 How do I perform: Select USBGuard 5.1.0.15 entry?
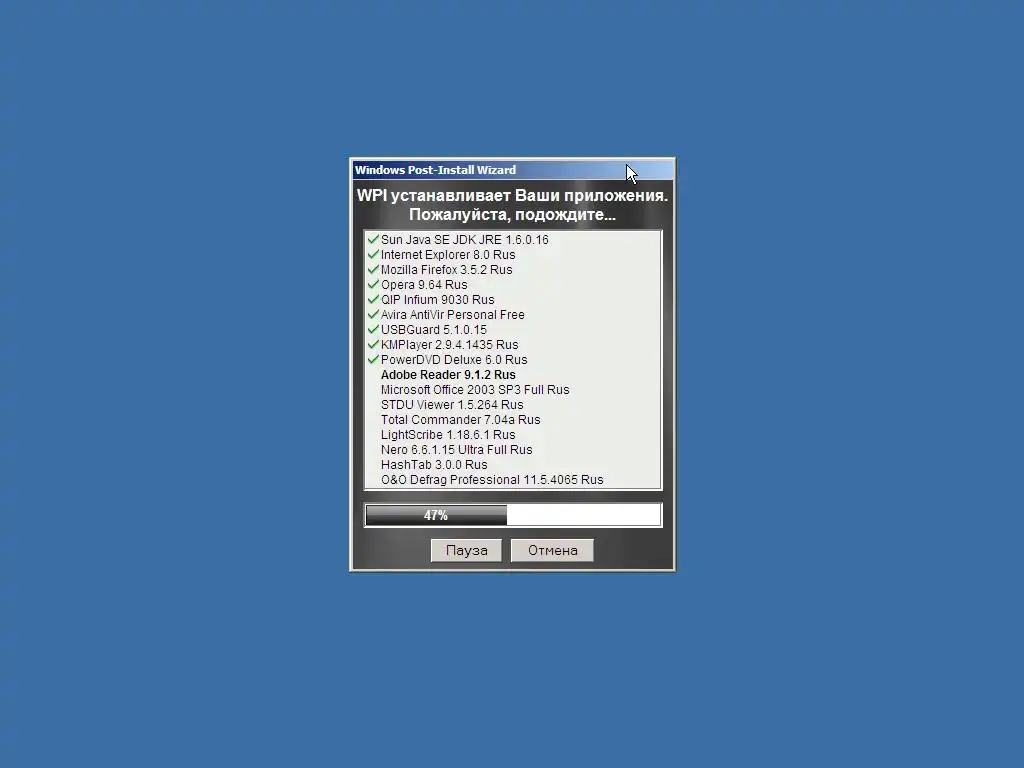tap(434, 330)
